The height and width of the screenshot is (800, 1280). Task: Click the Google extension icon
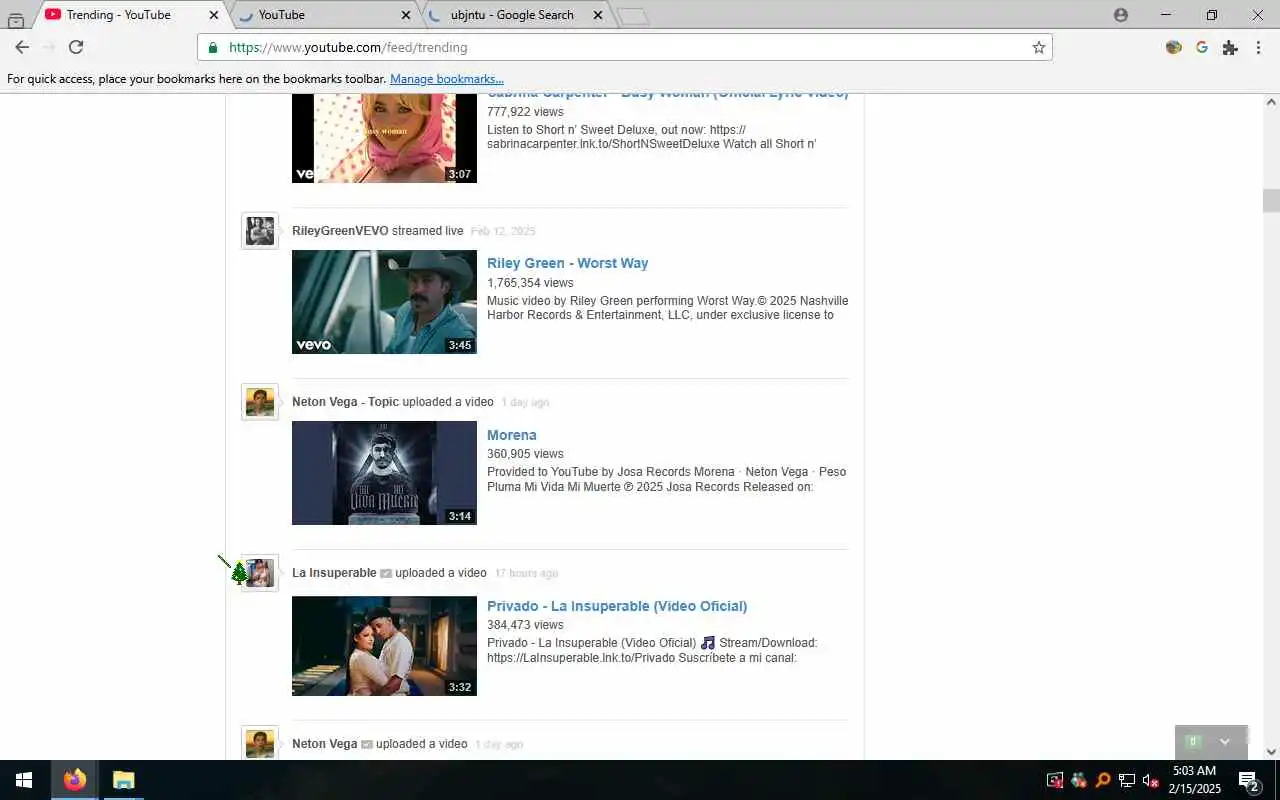pos(1202,47)
